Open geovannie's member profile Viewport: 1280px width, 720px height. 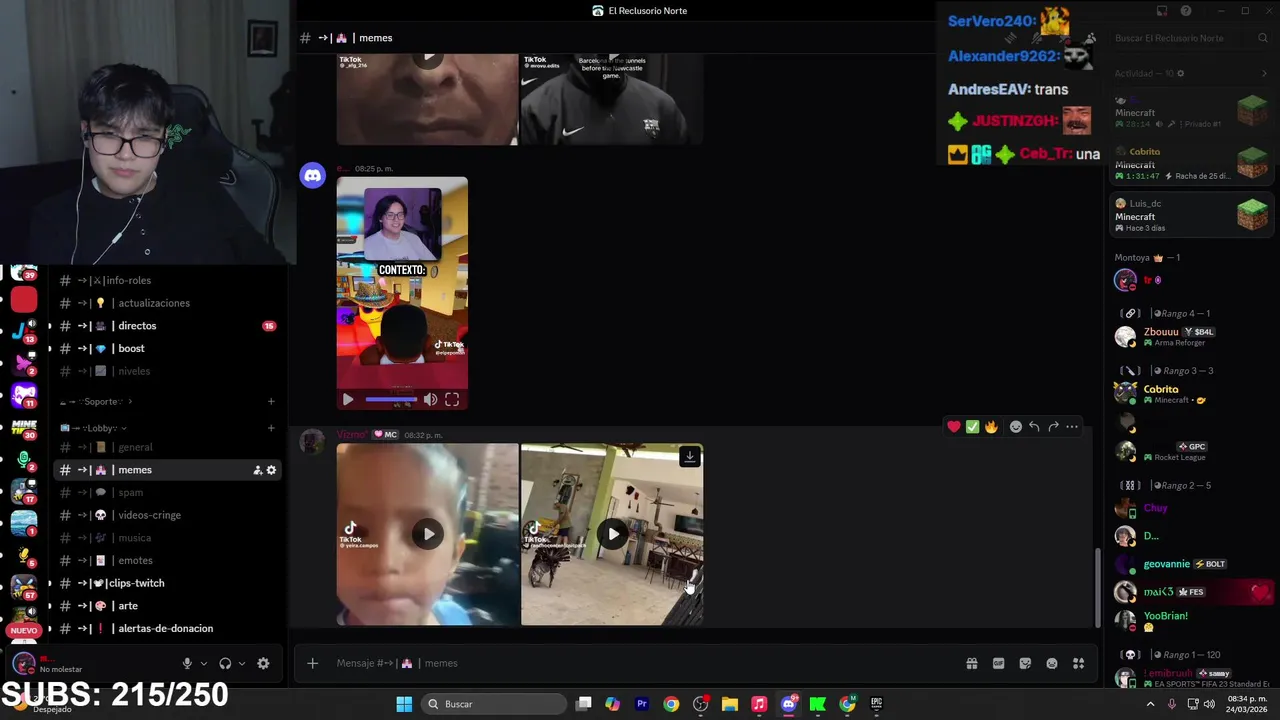[x=1190, y=564]
